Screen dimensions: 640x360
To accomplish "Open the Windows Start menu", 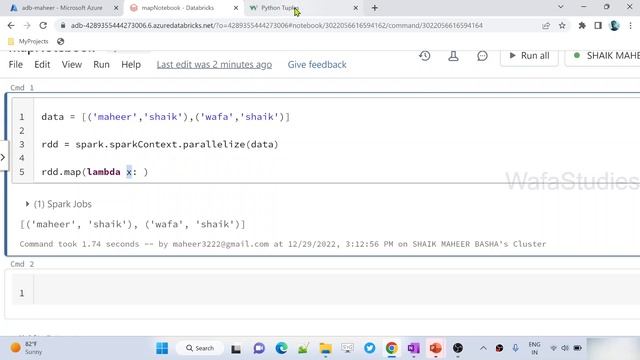I will [x=162, y=348].
